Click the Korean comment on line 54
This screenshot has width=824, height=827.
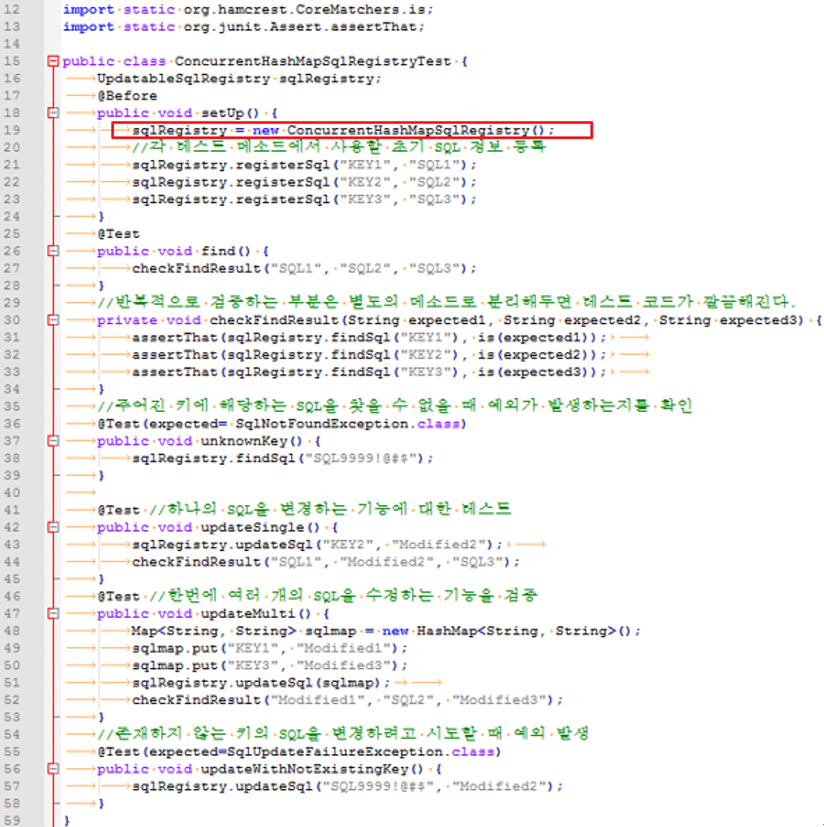pyautogui.click(x=343, y=734)
